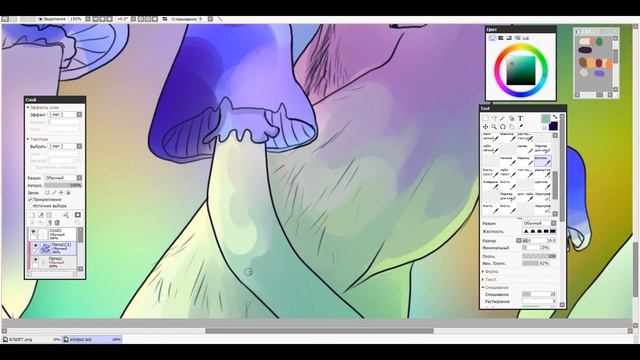Toggle lock all padlock icon
This screenshot has width=640, height=360.
(x=68, y=192)
